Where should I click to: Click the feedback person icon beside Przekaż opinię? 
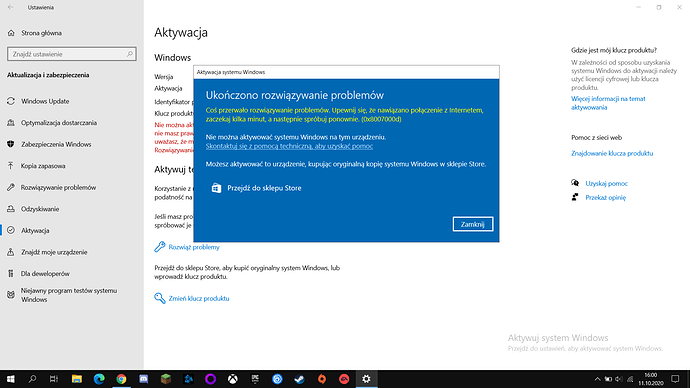575,197
